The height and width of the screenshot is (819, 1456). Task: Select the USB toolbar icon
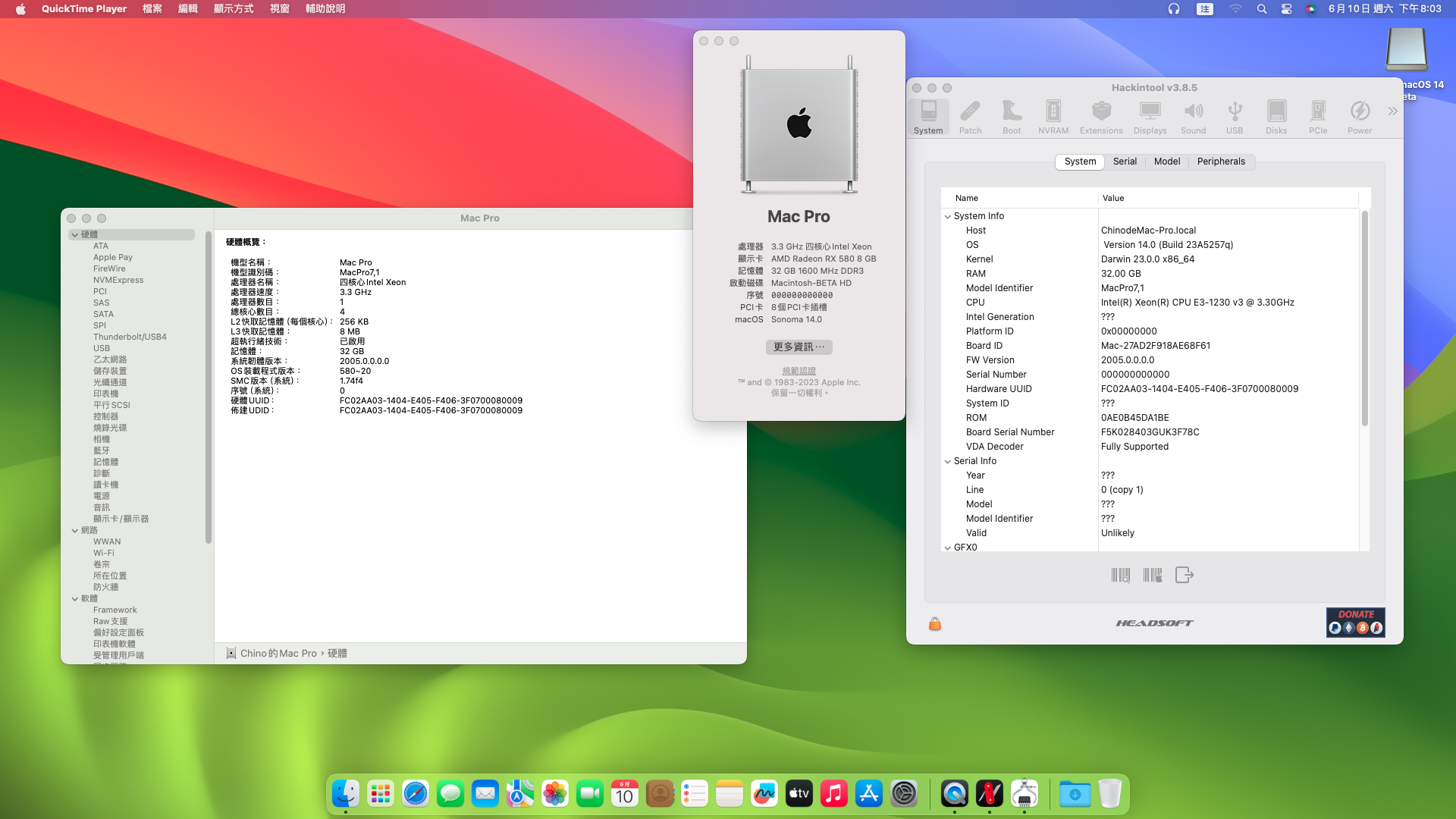[x=1235, y=117]
